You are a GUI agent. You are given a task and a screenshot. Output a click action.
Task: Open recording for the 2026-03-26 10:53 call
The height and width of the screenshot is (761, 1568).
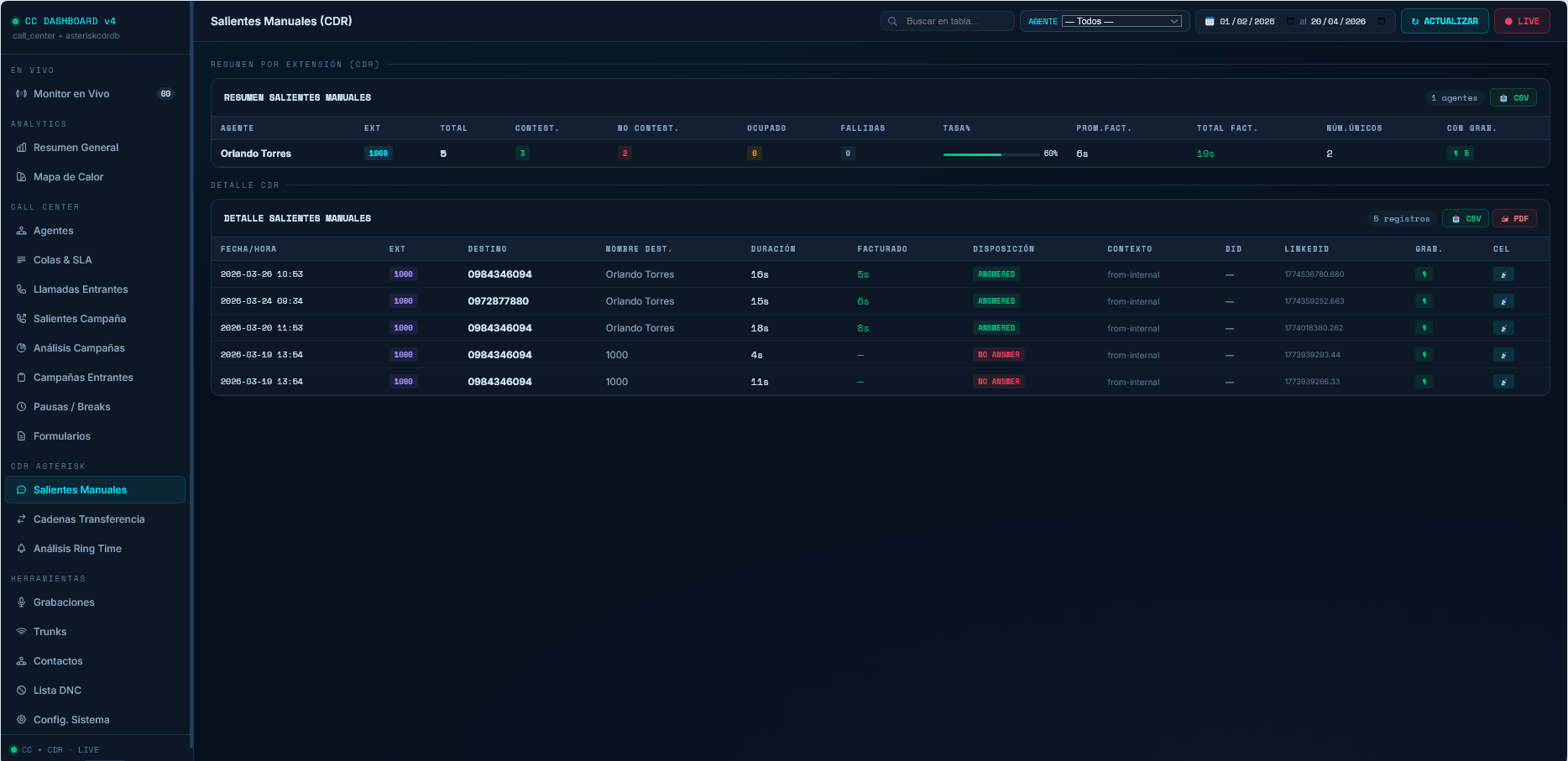[x=1424, y=274]
